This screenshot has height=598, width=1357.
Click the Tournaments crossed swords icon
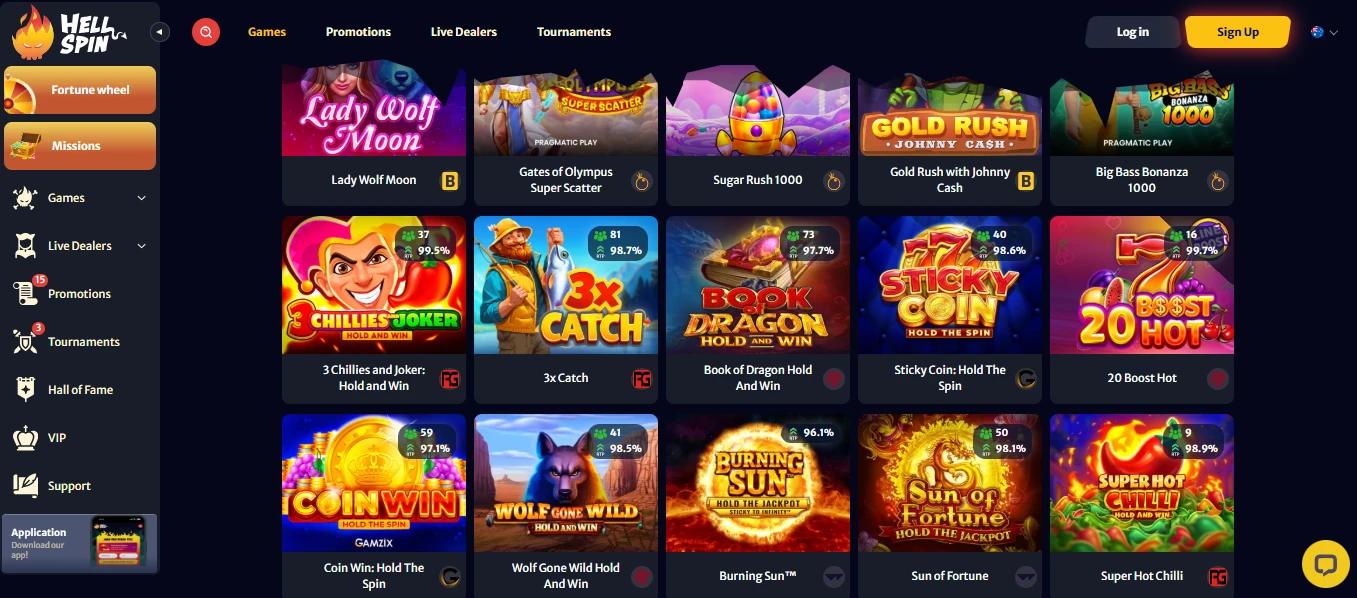click(26, 341)
